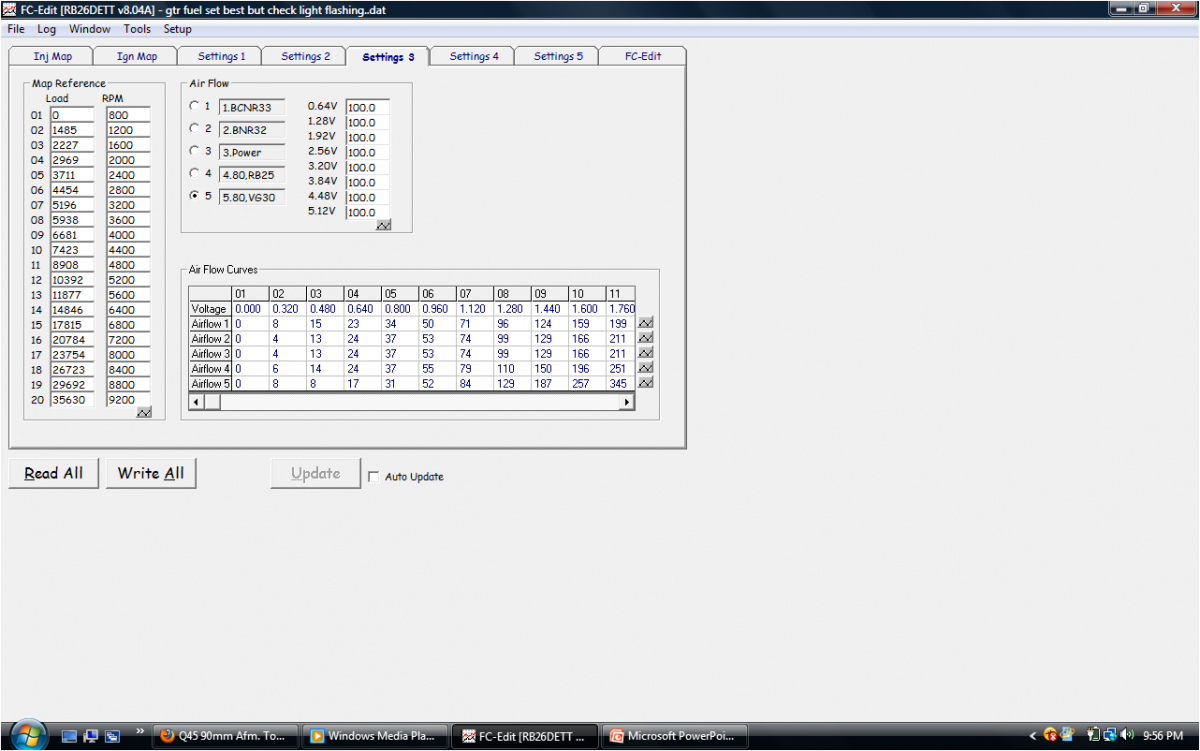The width and height of the screenshot is (1200, 751).
Task: Enable the Auto Update checkbox
Action: [374, 477]
